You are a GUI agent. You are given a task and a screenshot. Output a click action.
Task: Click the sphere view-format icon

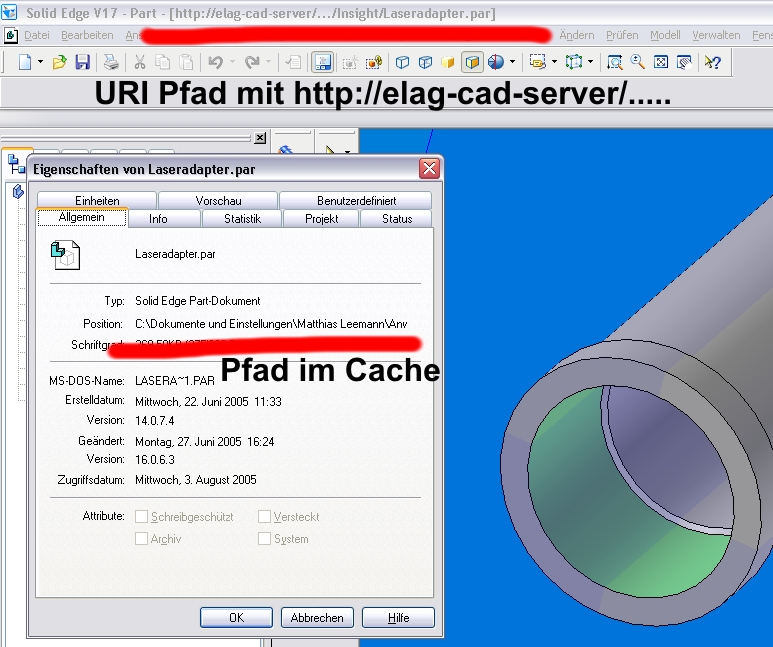point(496,62)
